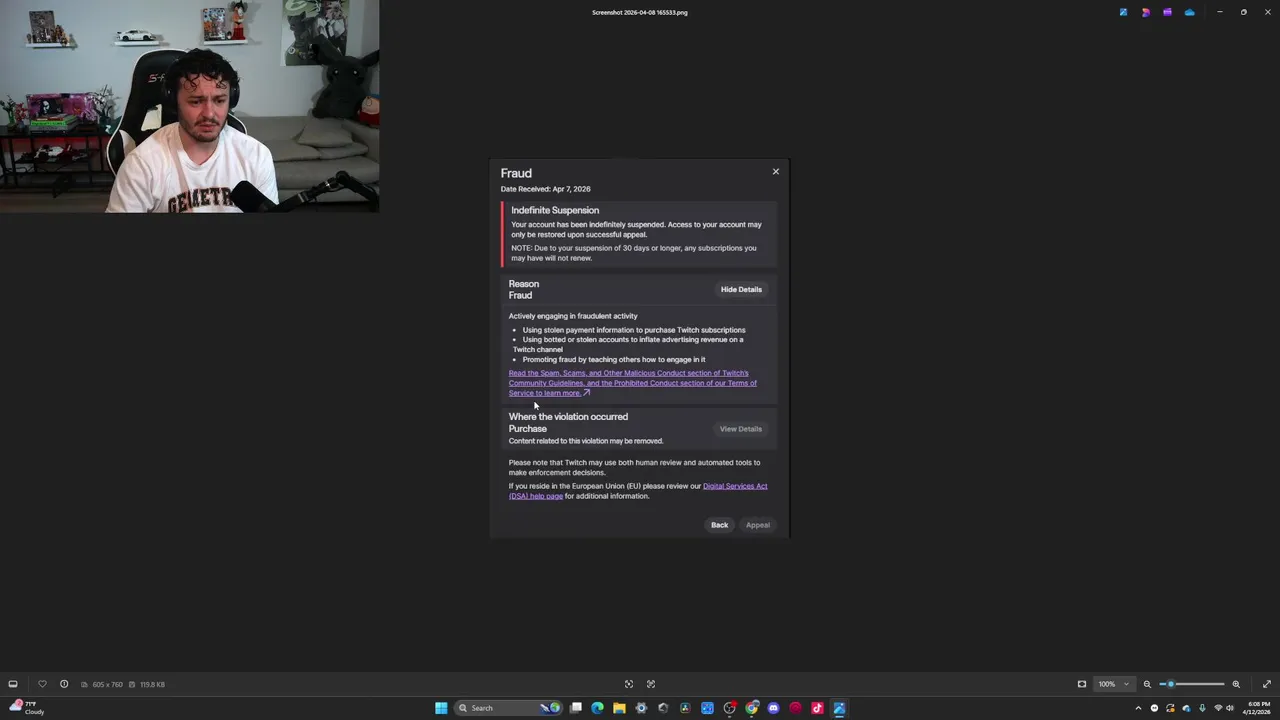Mark the image as favorite with heart icon
This screenshot has height=720, width=1280.
pyautogui.click(x=42, y=684)
